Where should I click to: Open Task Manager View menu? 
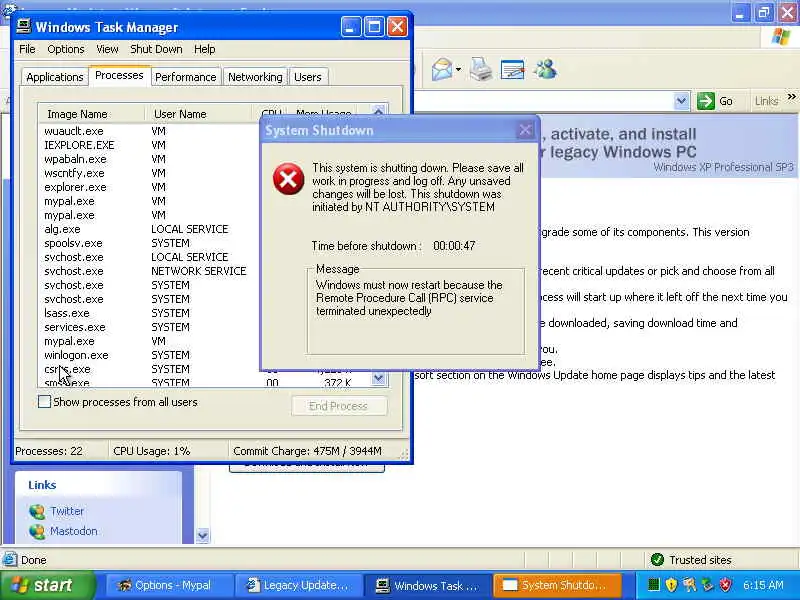click(107, 49)
